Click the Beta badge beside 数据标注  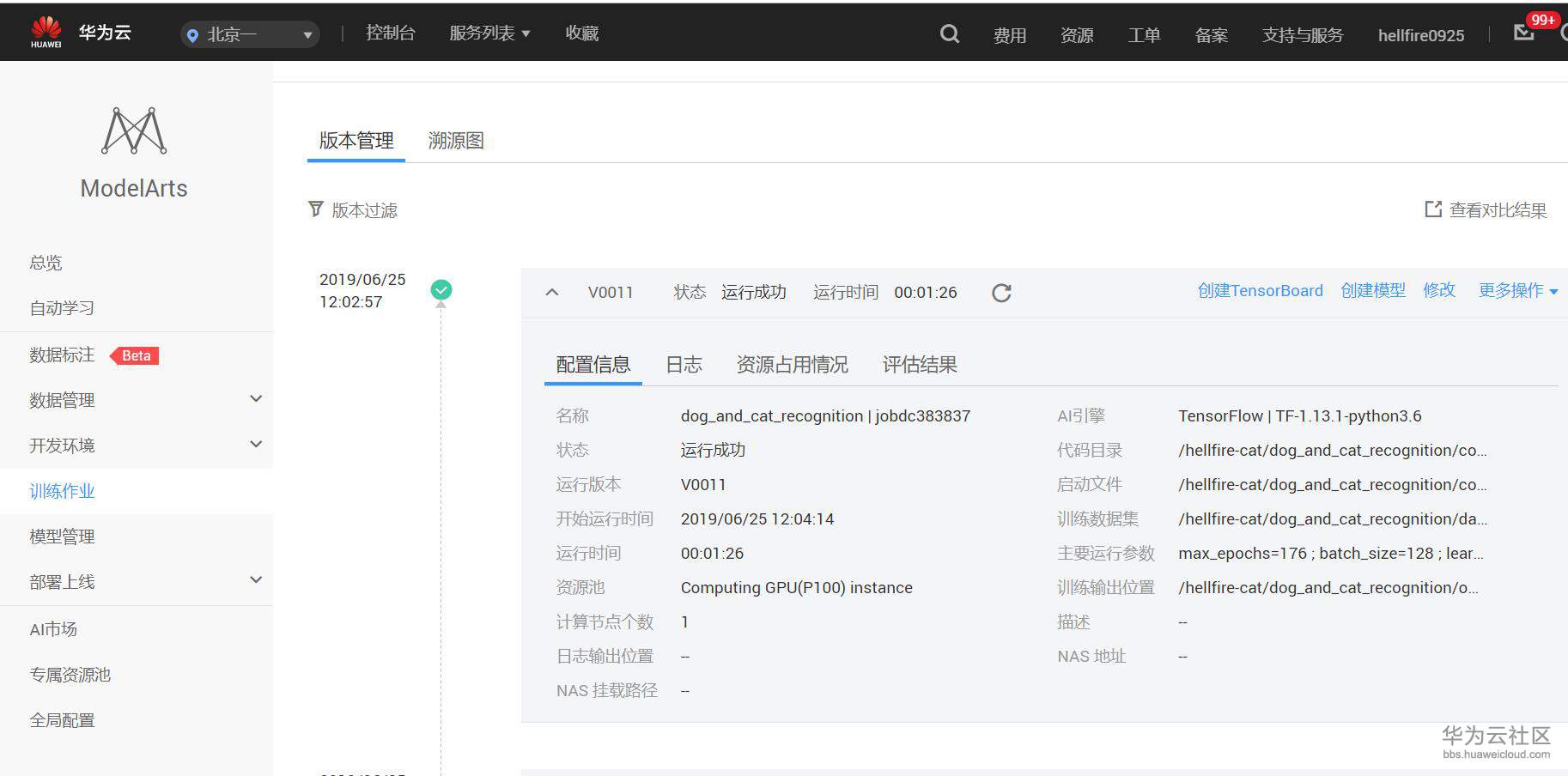pos(136,355)
